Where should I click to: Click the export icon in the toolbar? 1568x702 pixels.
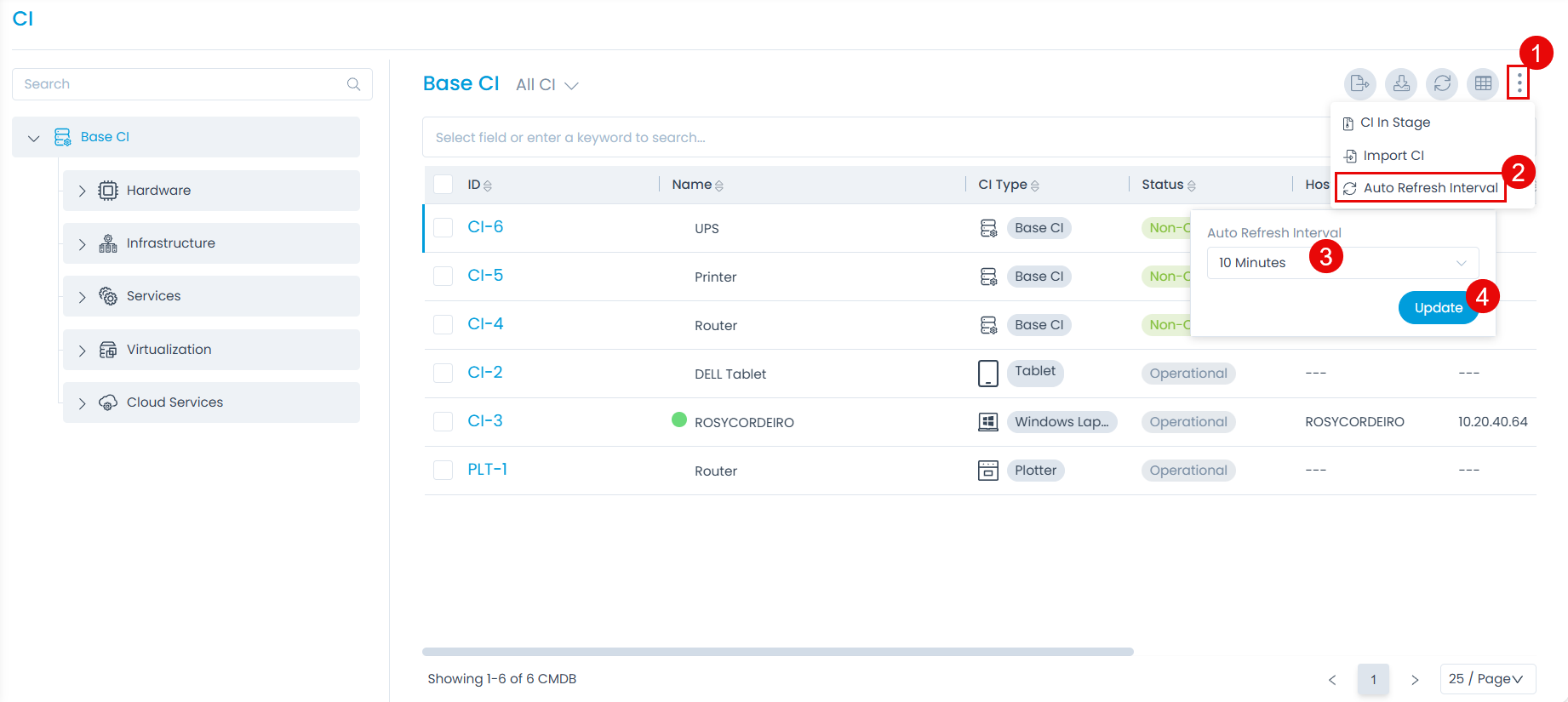(x=1359, y=83)
